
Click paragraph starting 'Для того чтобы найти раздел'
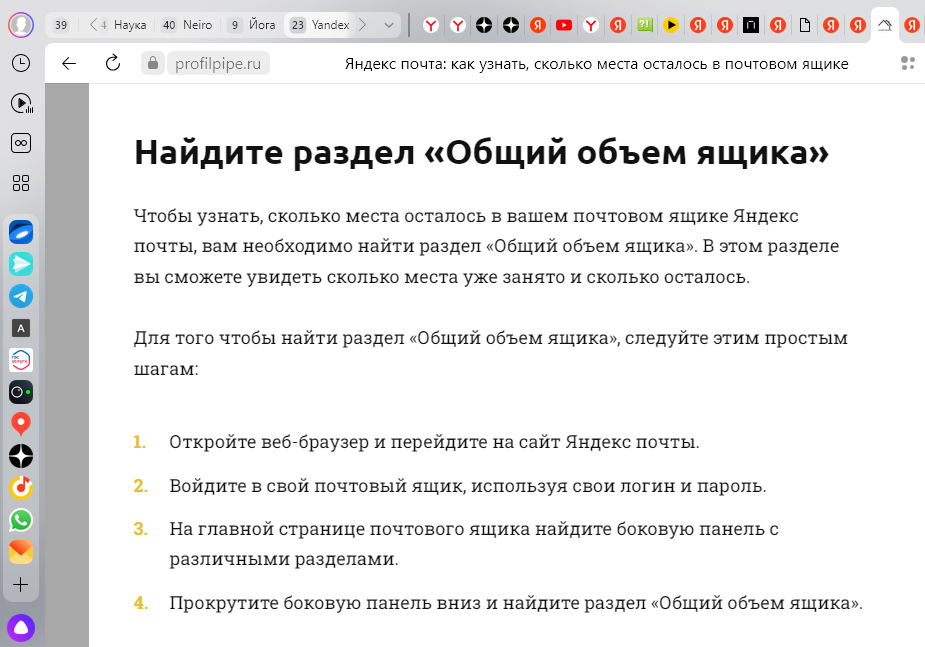coord(490,353)
